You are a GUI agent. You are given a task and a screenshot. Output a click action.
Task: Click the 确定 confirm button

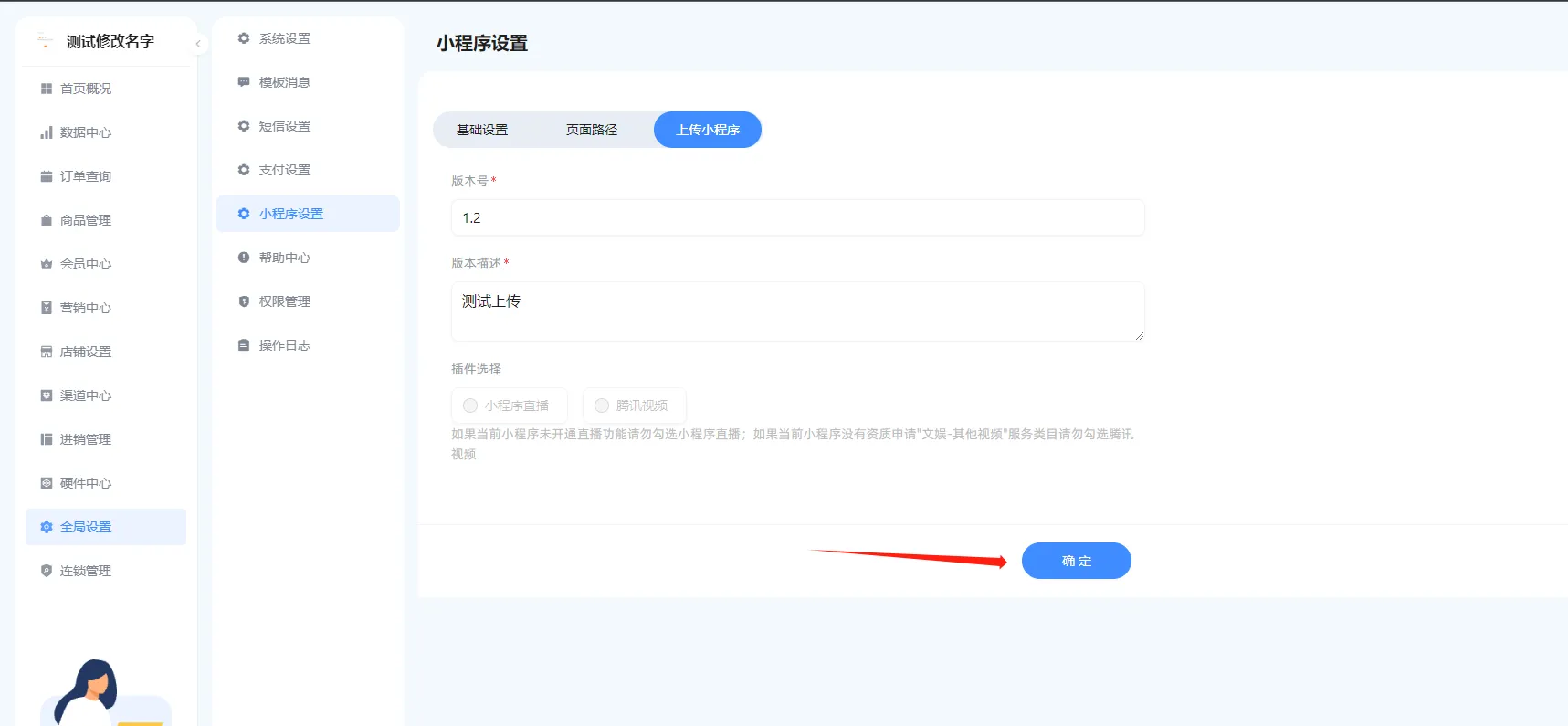(1077, 561)
